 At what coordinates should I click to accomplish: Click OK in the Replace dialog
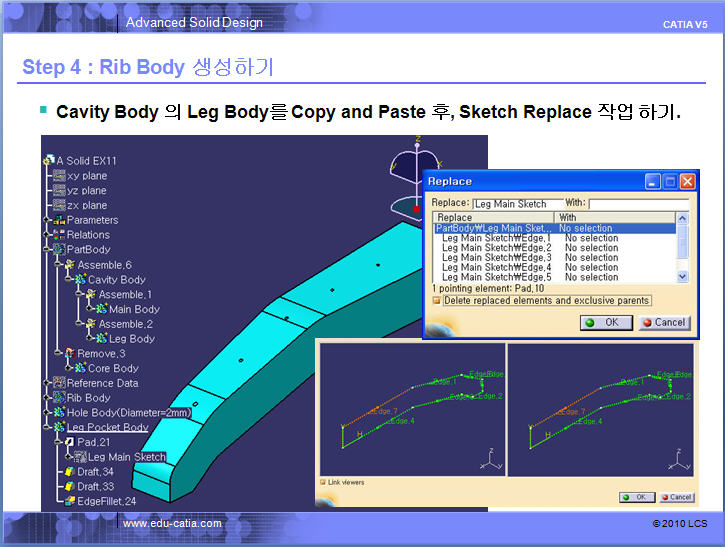tap(605, 323)
